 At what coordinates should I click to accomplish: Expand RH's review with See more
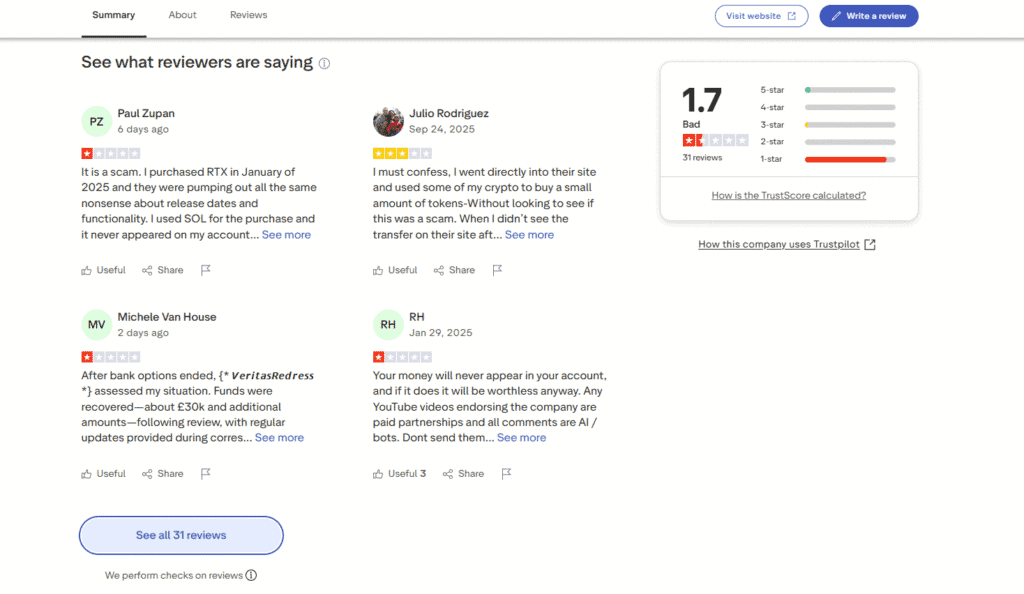[x=521, y=437]
